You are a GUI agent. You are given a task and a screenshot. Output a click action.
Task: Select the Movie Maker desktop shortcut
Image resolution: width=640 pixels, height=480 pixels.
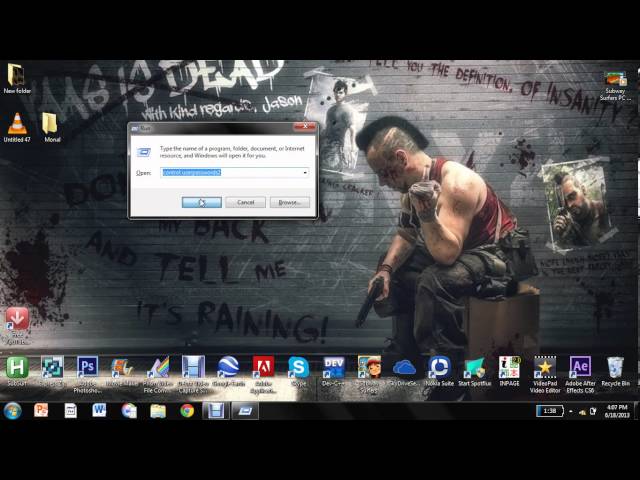click(x=122, y=371)
